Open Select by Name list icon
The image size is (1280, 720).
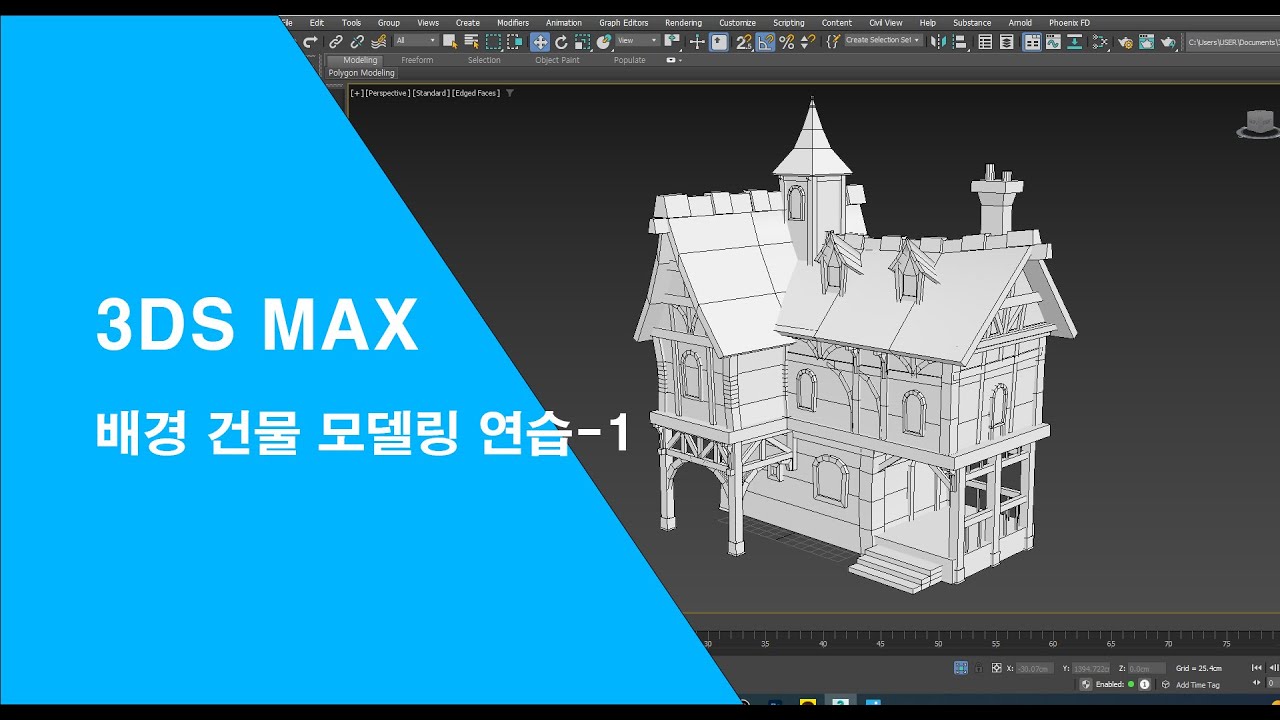point(471,42)
